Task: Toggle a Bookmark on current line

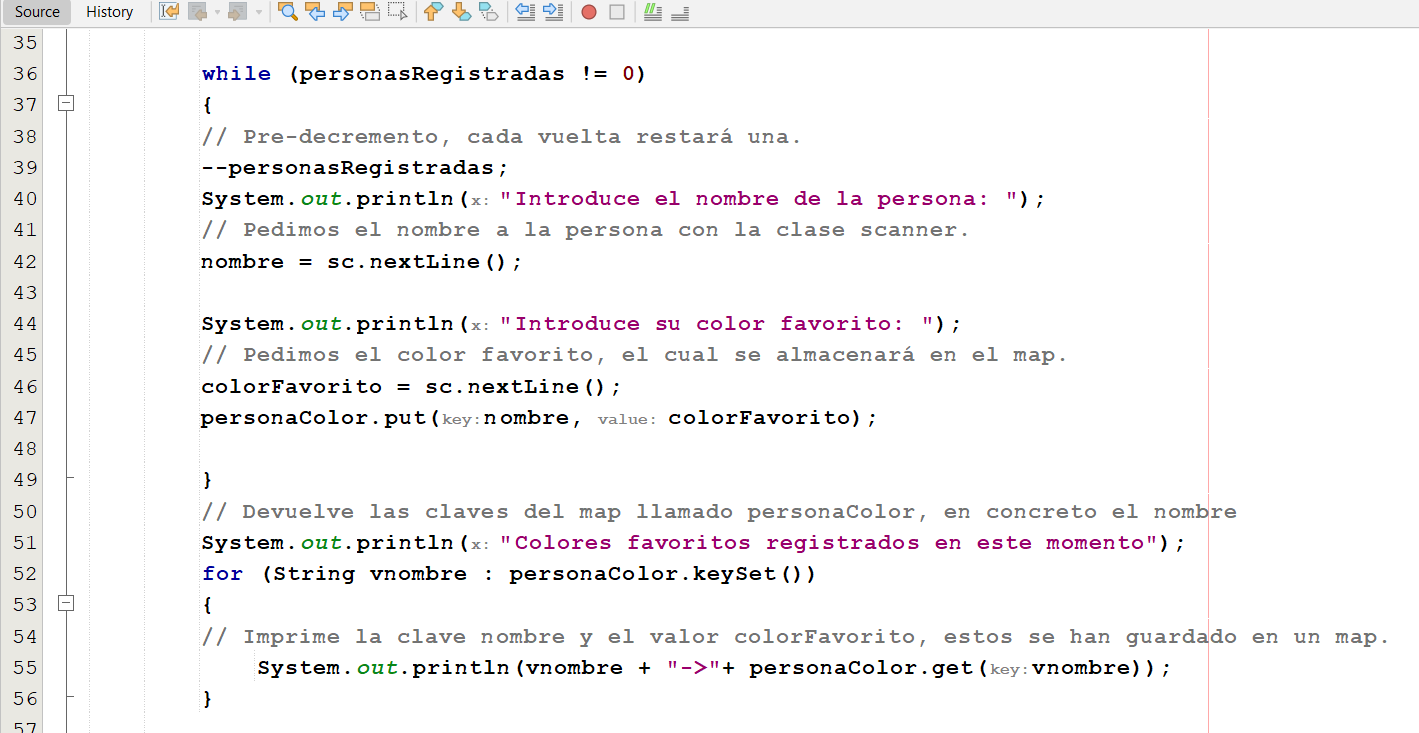Action: click(x=488, y=12)
